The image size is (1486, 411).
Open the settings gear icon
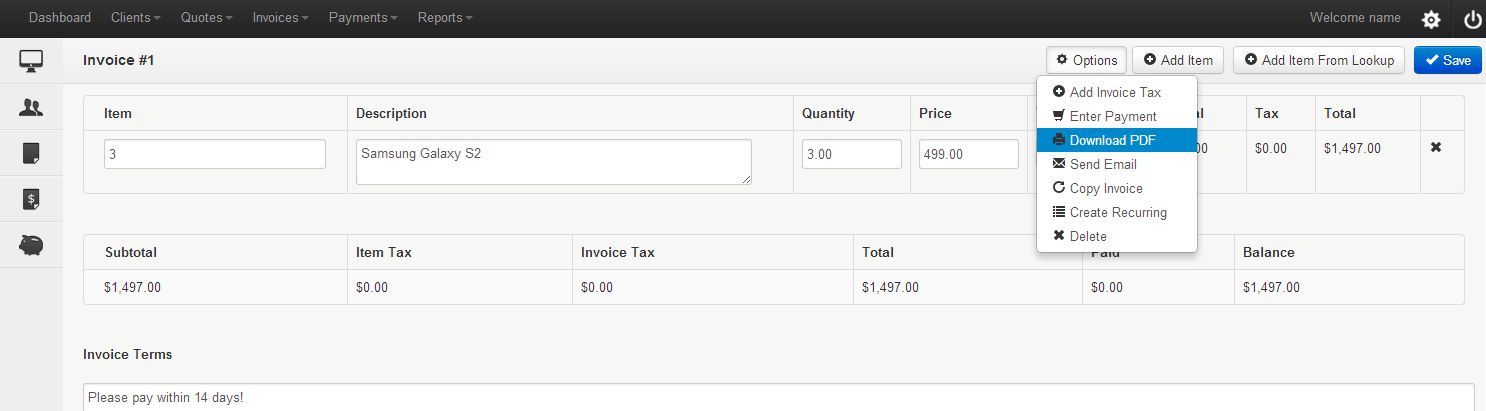pos(1431,19)
